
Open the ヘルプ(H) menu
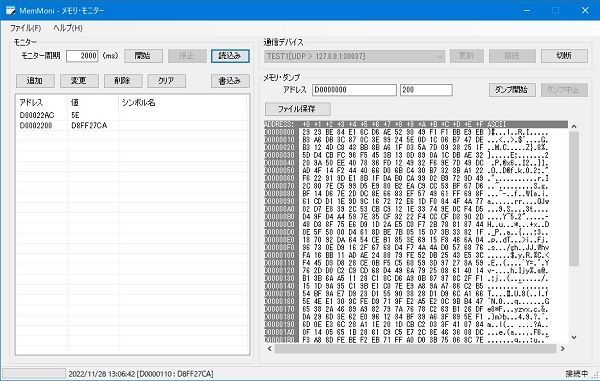pyautogui.click(x=68, y=28)
